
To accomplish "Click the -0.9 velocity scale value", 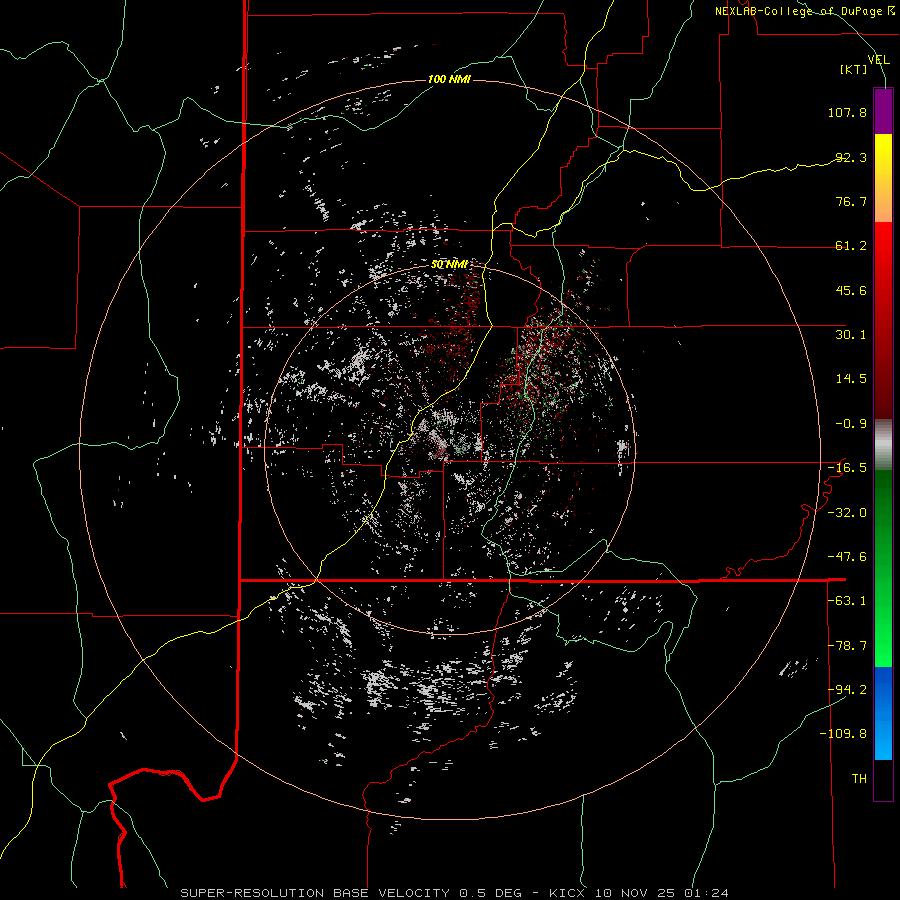I will pos(851,424).
